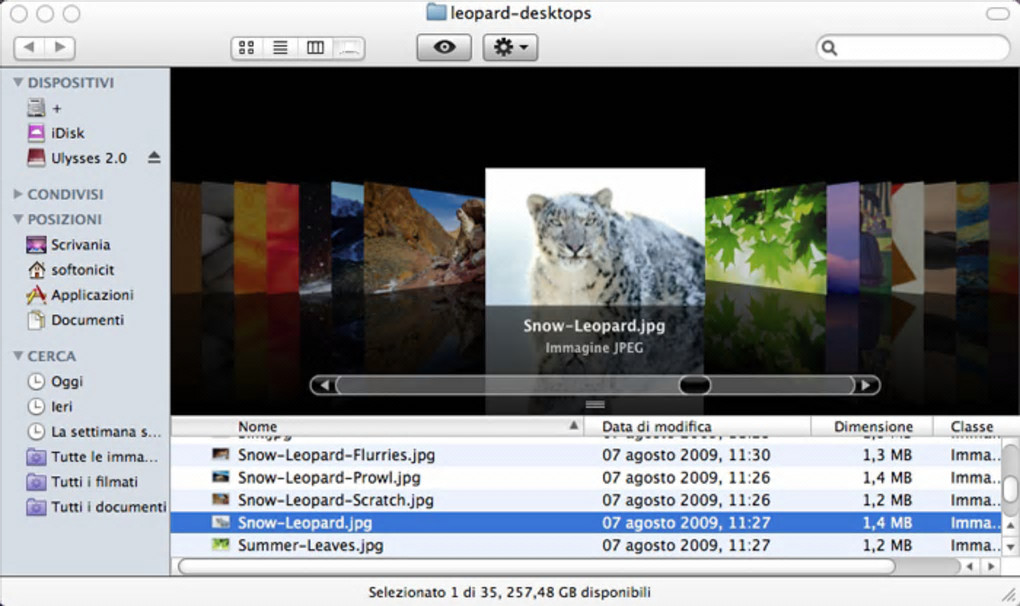Screen dimensions: 1020x606
Task: Select the Snow-Leopard.jpg row
Action: point(586,523)
